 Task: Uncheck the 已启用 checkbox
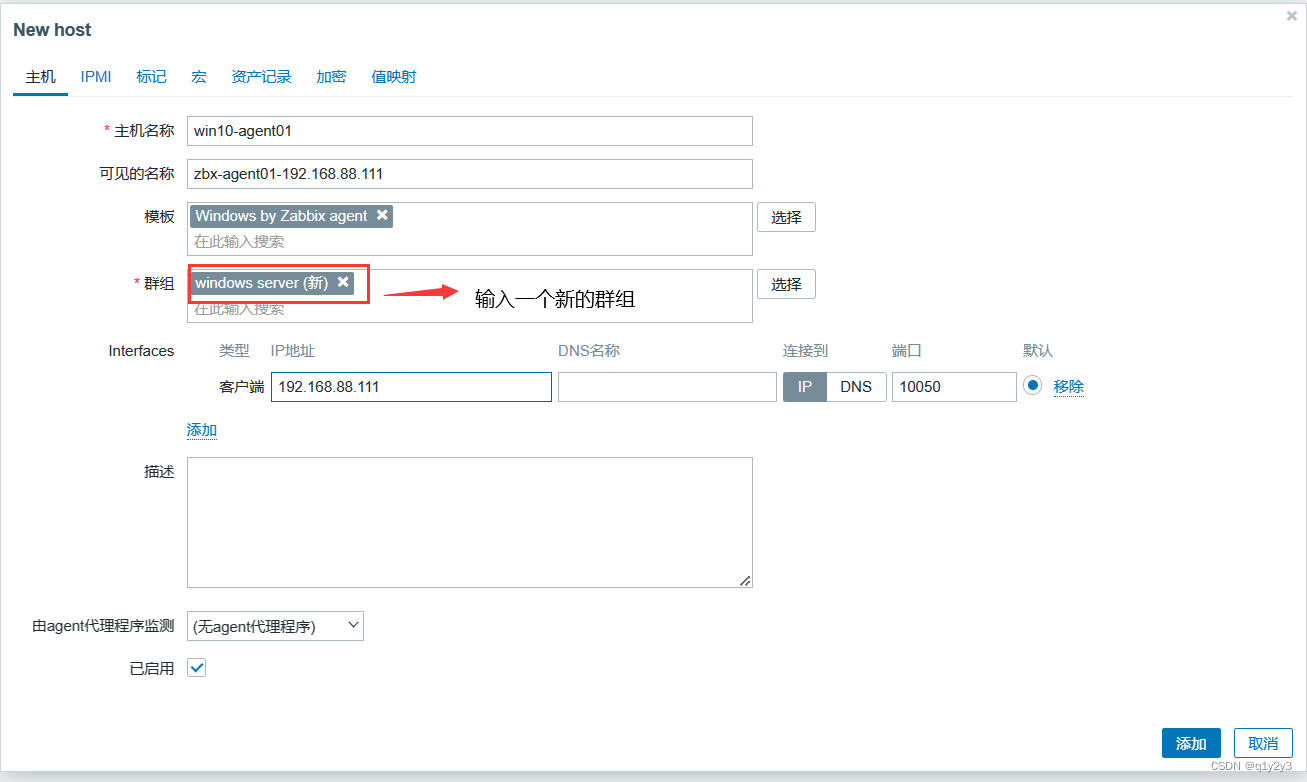pos(196,667)
